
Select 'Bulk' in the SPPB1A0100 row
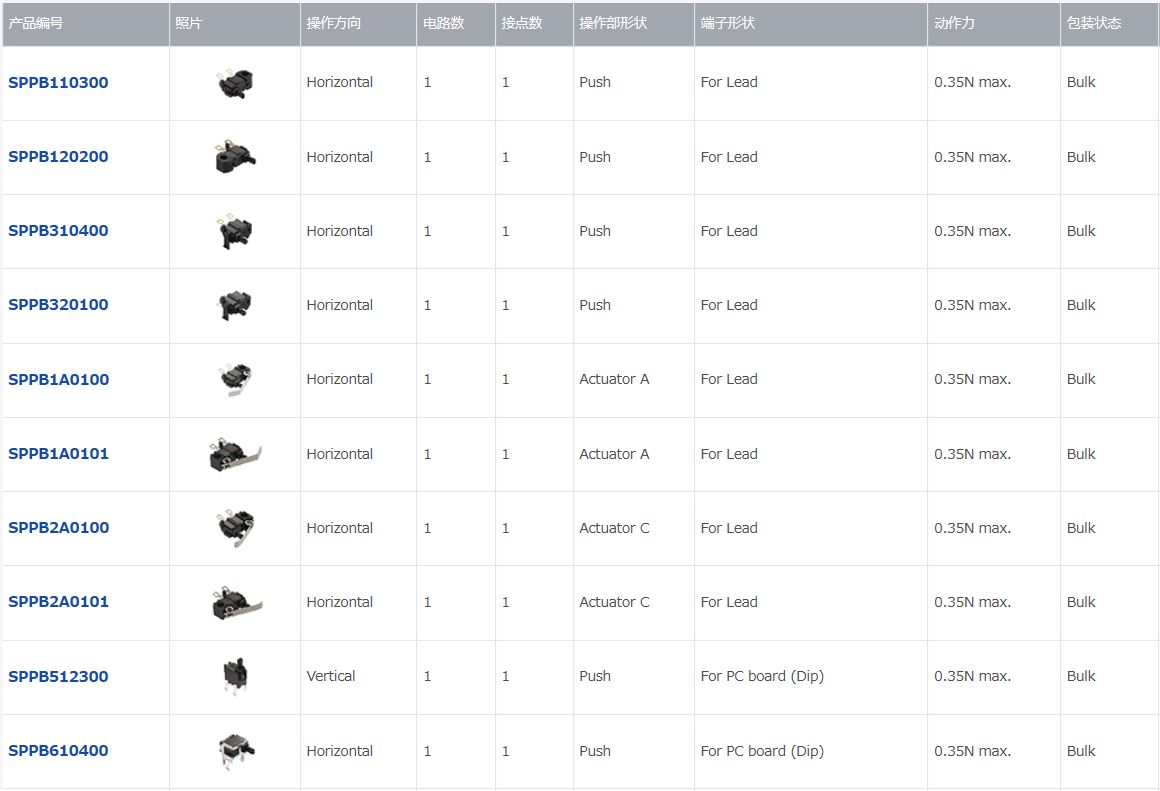point(1081,379)
